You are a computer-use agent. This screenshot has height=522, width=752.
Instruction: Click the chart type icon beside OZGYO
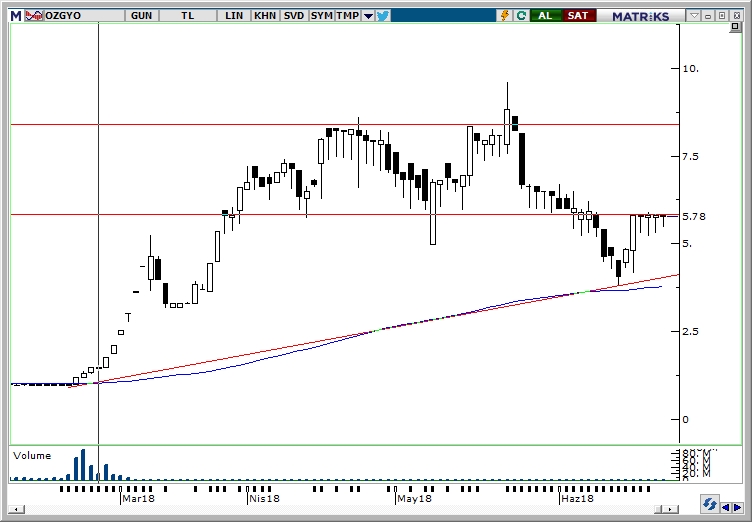click(x=34, y=16)
